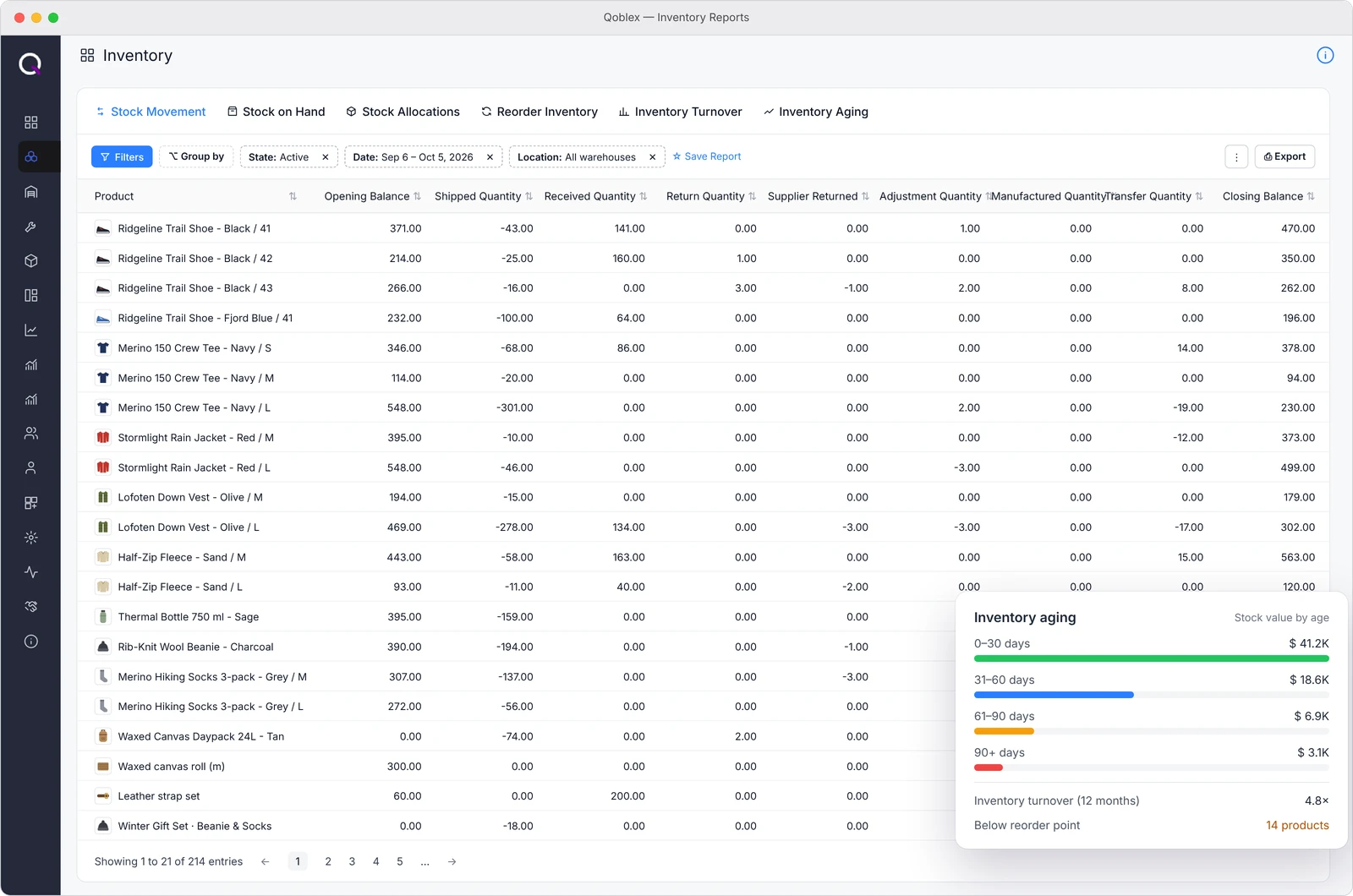Image resolution: width=1353 pixels, height=896 pixels.
Task: Click the Inventory page title icon
Action: (x=87, y=55)
